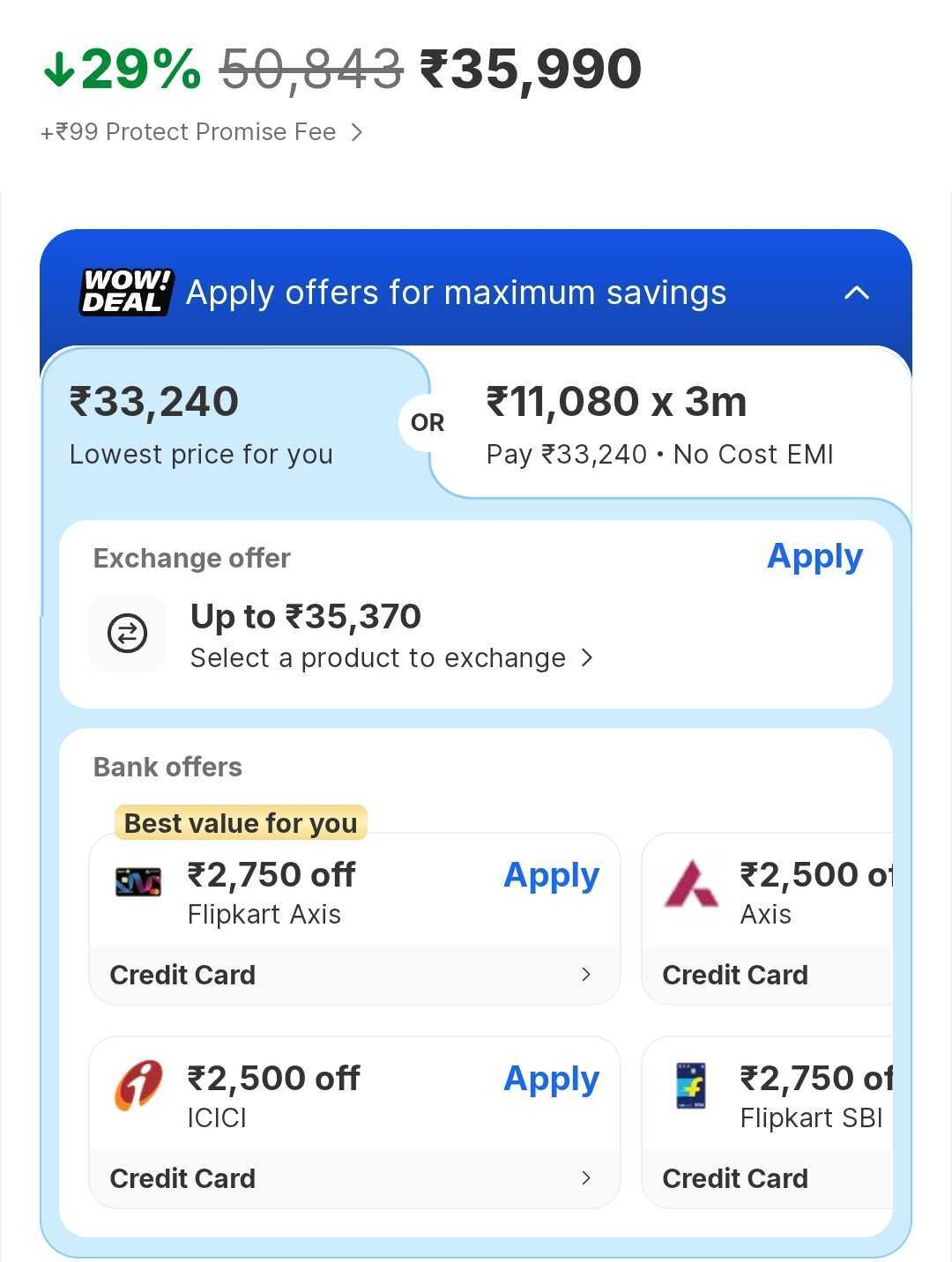Expand Flipkart Axis Credit Card details
The image size is (952, 1262).
[586, 975]
